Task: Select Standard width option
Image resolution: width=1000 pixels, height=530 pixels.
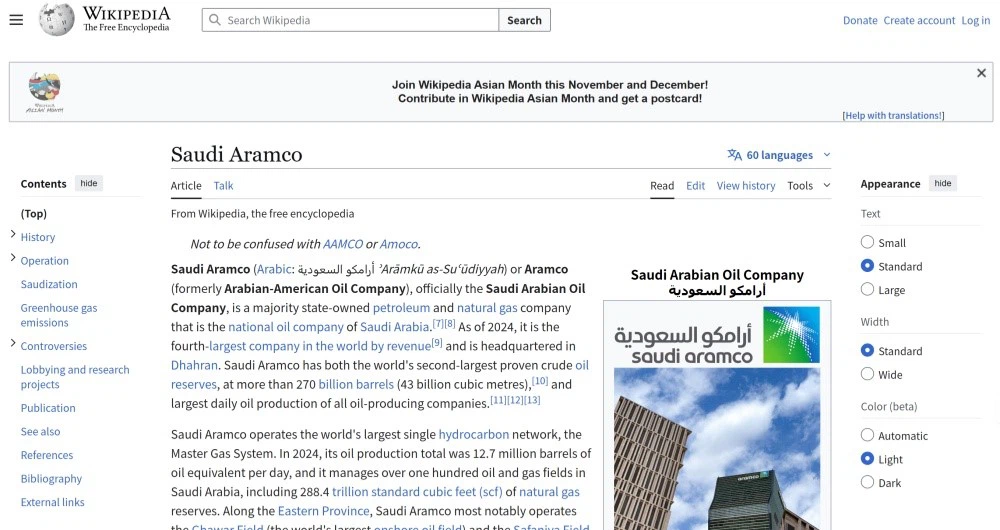Action: click(x=867, y=351)
